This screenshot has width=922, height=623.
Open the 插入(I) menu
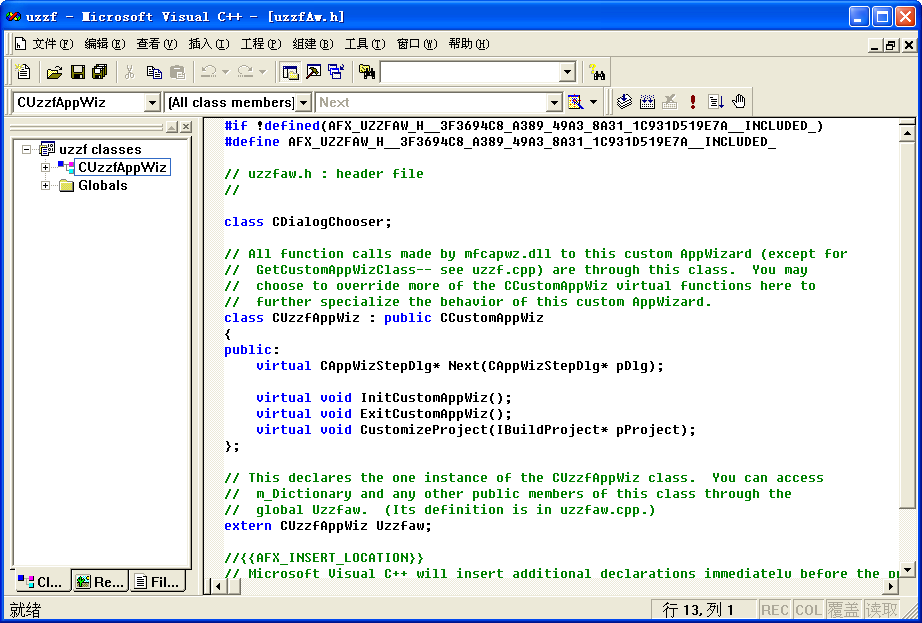(x=209, y=44)
